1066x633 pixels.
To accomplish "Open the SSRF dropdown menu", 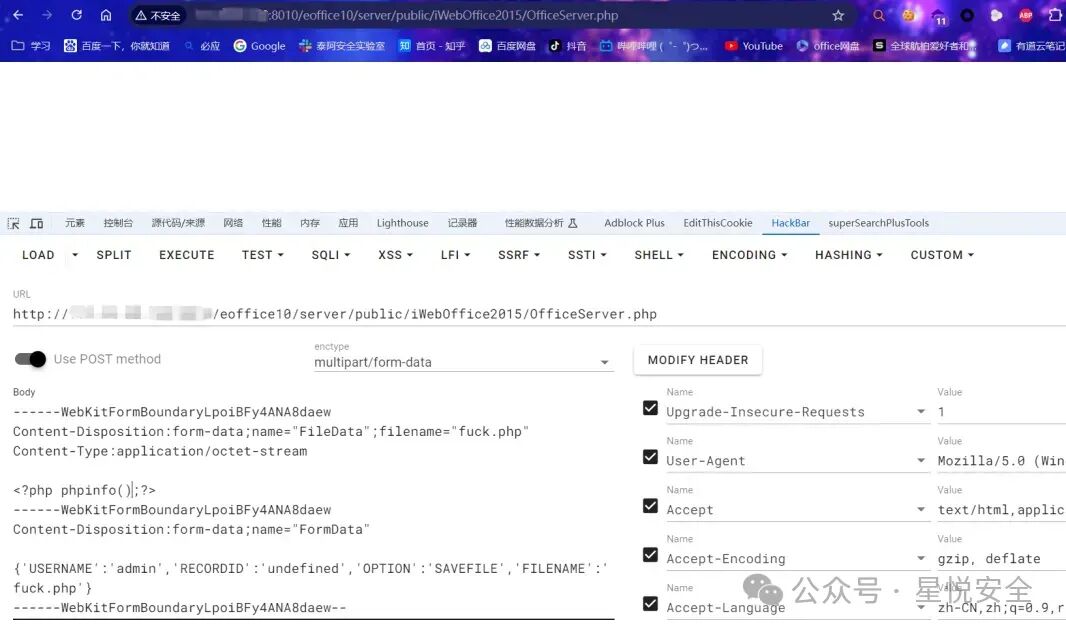I will pos(519,255).
